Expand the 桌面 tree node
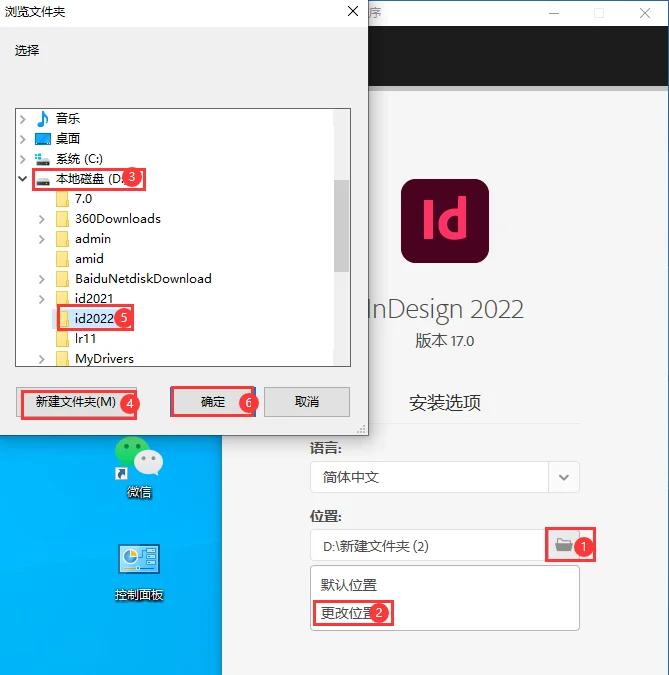The height and width of the screenshot is (675, 669). pos(23,139)
